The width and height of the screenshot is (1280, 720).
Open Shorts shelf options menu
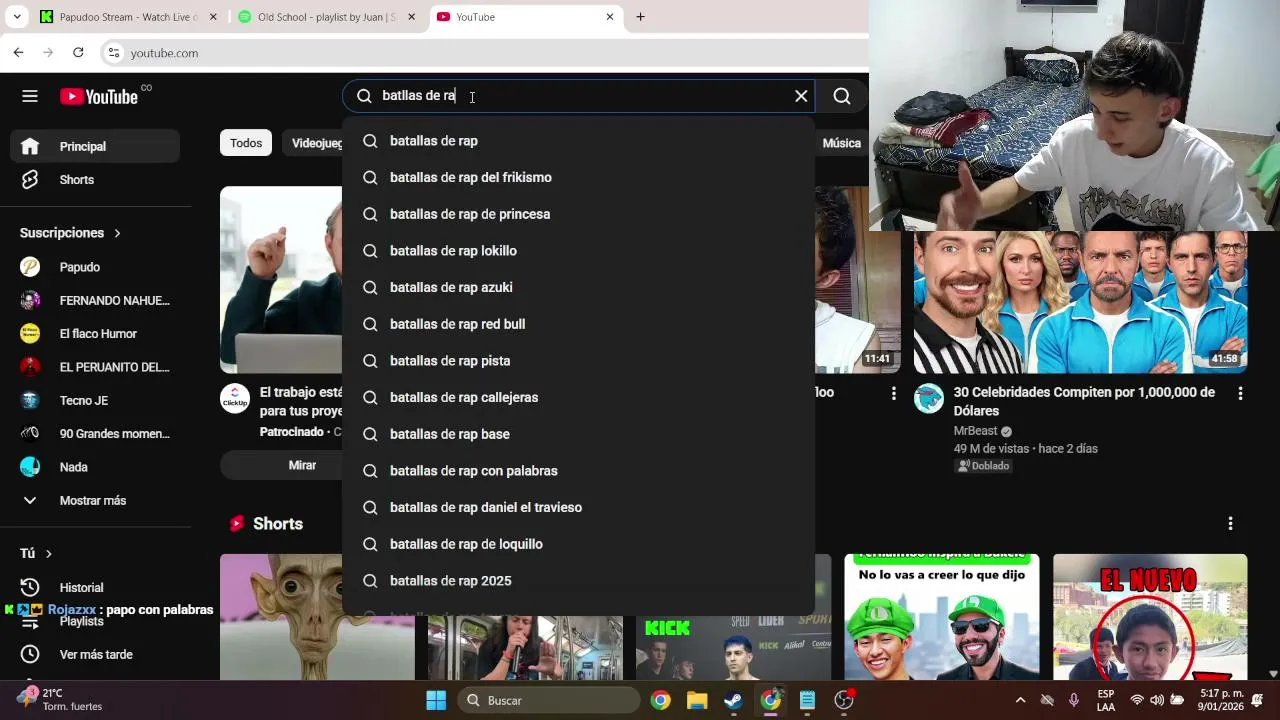[1230, 523]
